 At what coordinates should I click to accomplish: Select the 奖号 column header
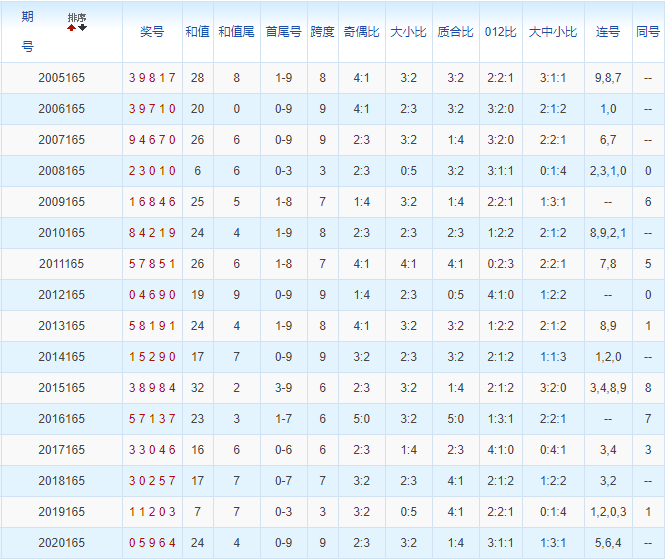pos(152,32)
